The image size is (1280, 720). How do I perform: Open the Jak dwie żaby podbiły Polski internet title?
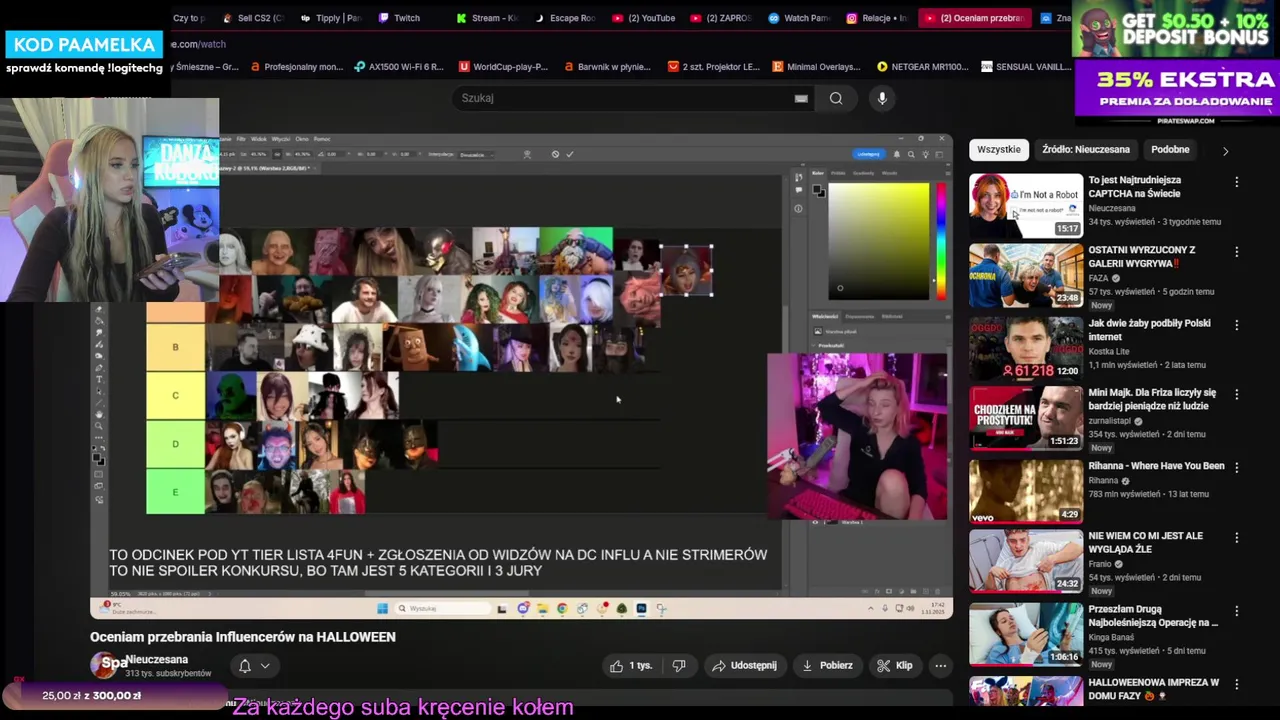tap(1149, 330)
